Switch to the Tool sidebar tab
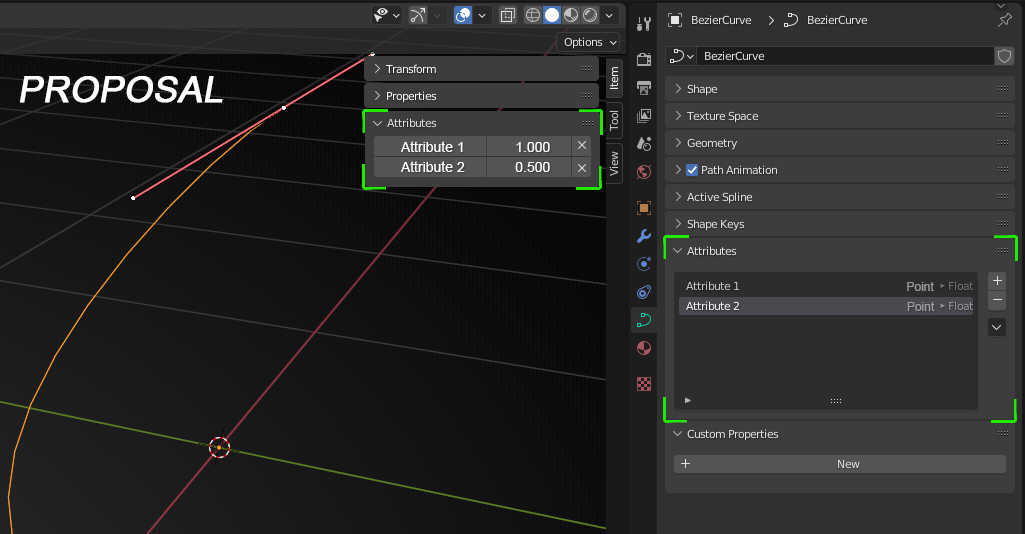 614,120
